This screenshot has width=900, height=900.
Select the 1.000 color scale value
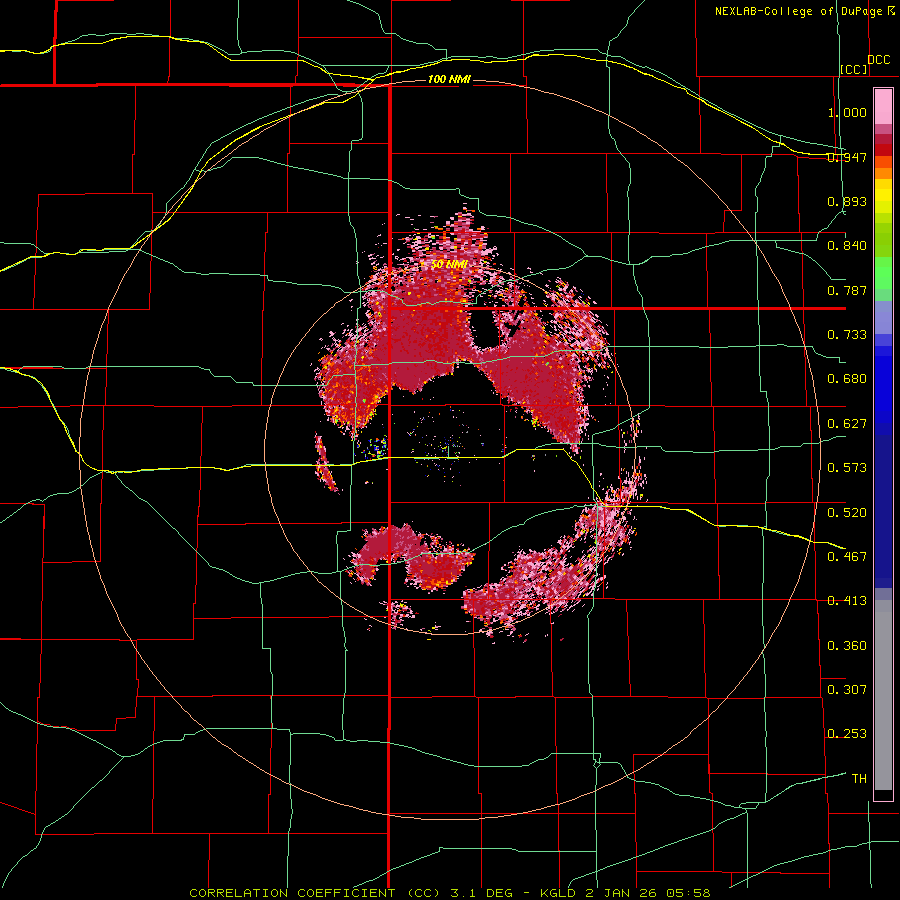[847, 112]
